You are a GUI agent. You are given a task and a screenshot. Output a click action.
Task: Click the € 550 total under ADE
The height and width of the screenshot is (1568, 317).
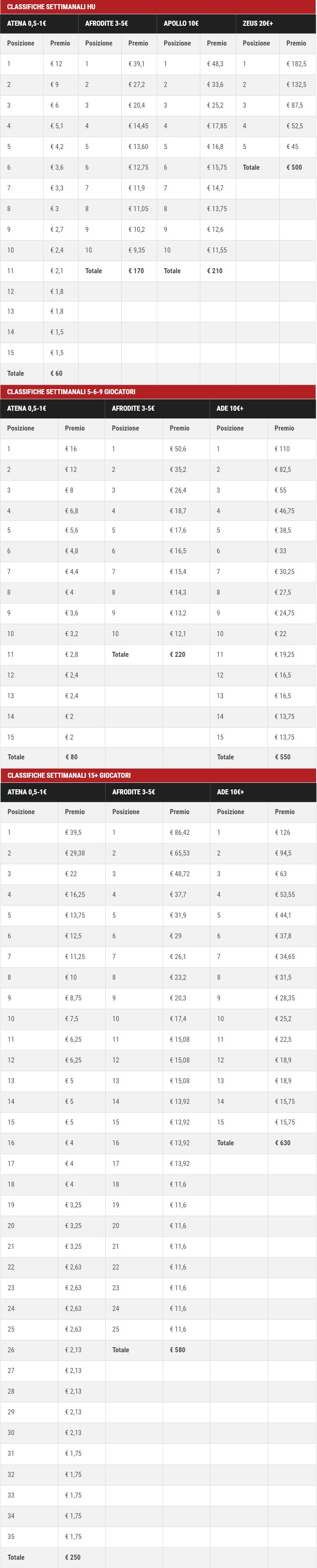(283, 757)
